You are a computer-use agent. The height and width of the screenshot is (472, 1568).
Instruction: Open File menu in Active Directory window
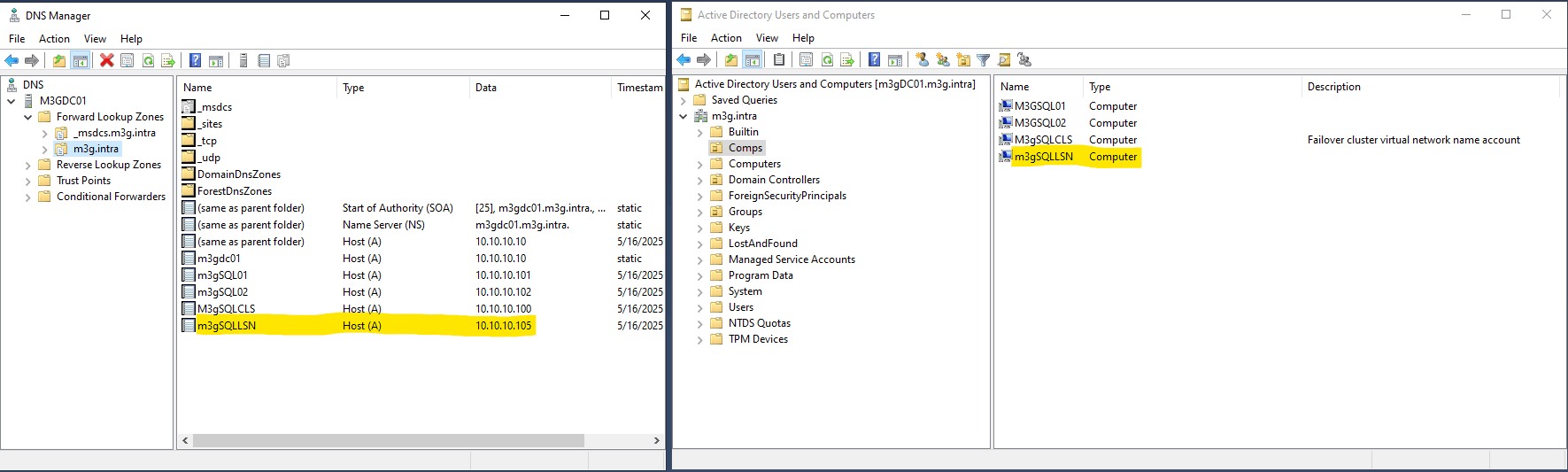coord(689,38)
